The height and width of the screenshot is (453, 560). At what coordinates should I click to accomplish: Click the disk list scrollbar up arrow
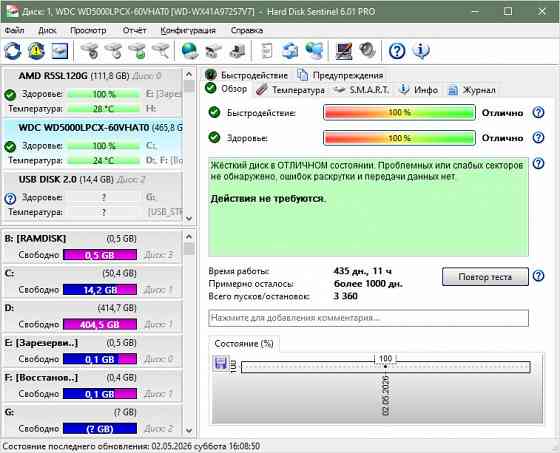[x=189, y=75]
